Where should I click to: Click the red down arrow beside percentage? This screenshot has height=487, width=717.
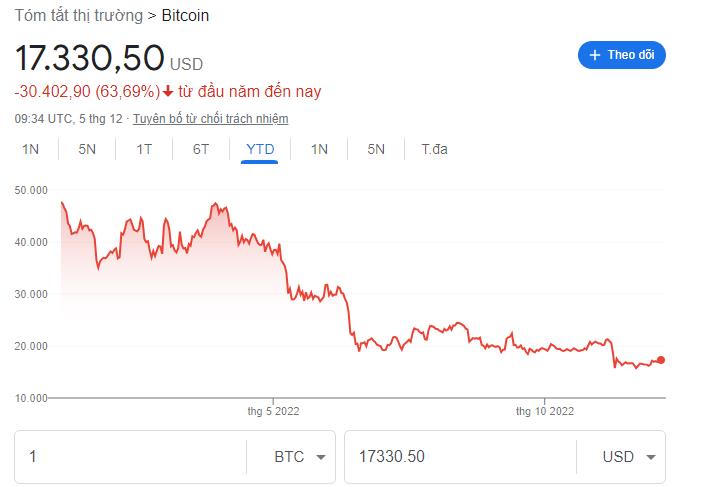point(168,91)
